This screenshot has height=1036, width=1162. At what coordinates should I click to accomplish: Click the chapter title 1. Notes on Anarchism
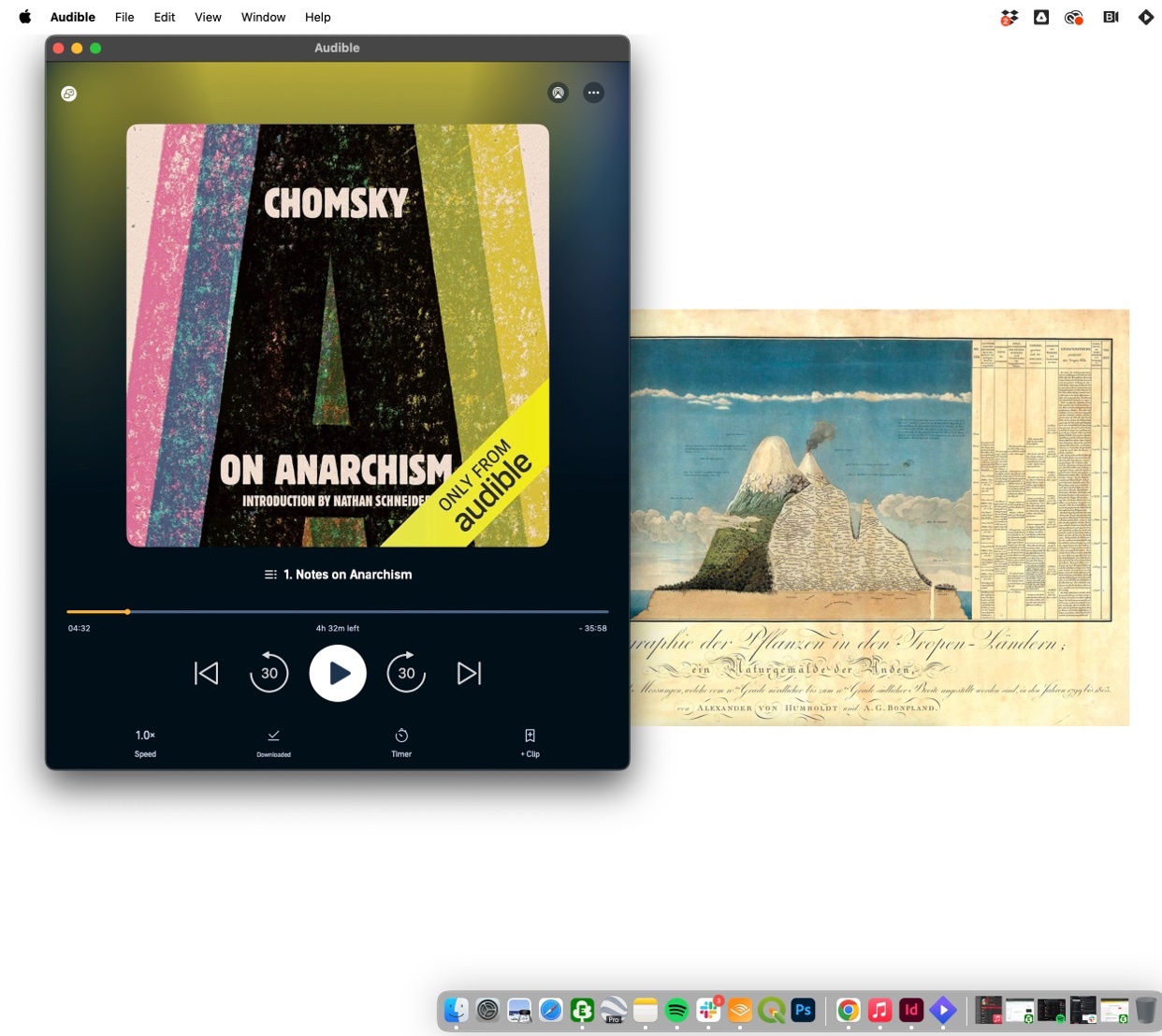point(348,575)
